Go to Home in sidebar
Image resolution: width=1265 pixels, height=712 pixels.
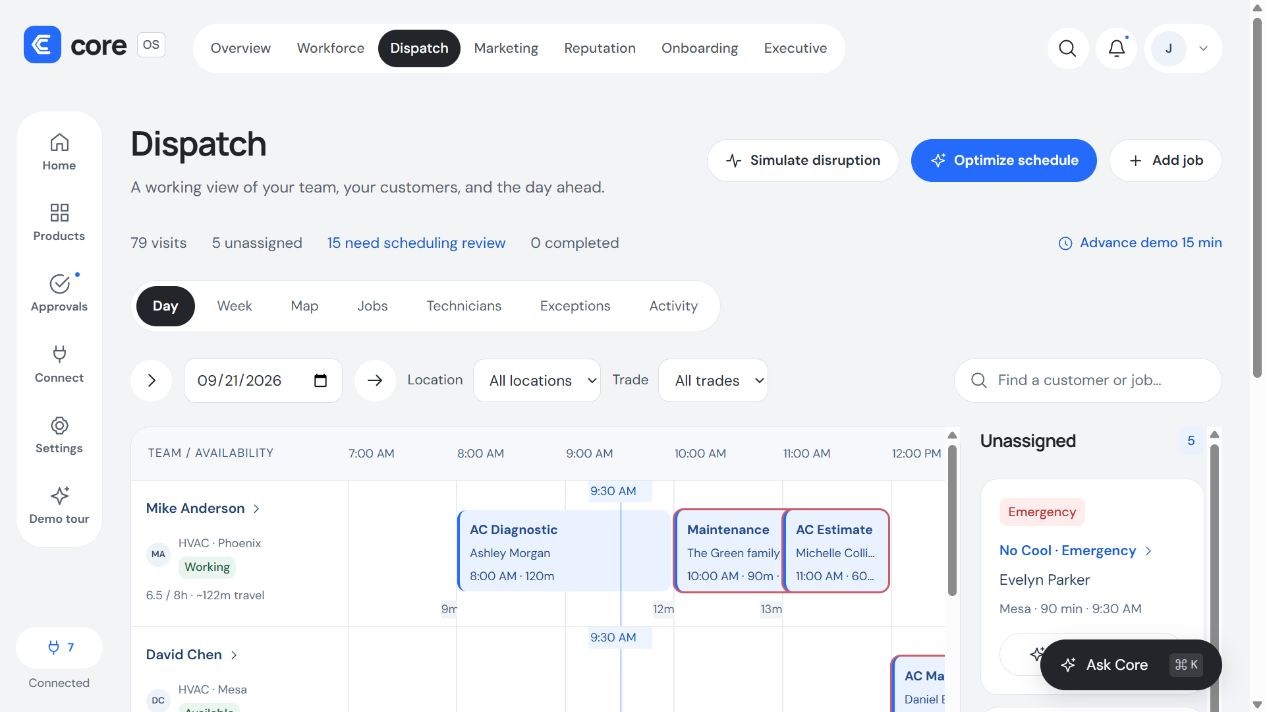coord(59,152)
